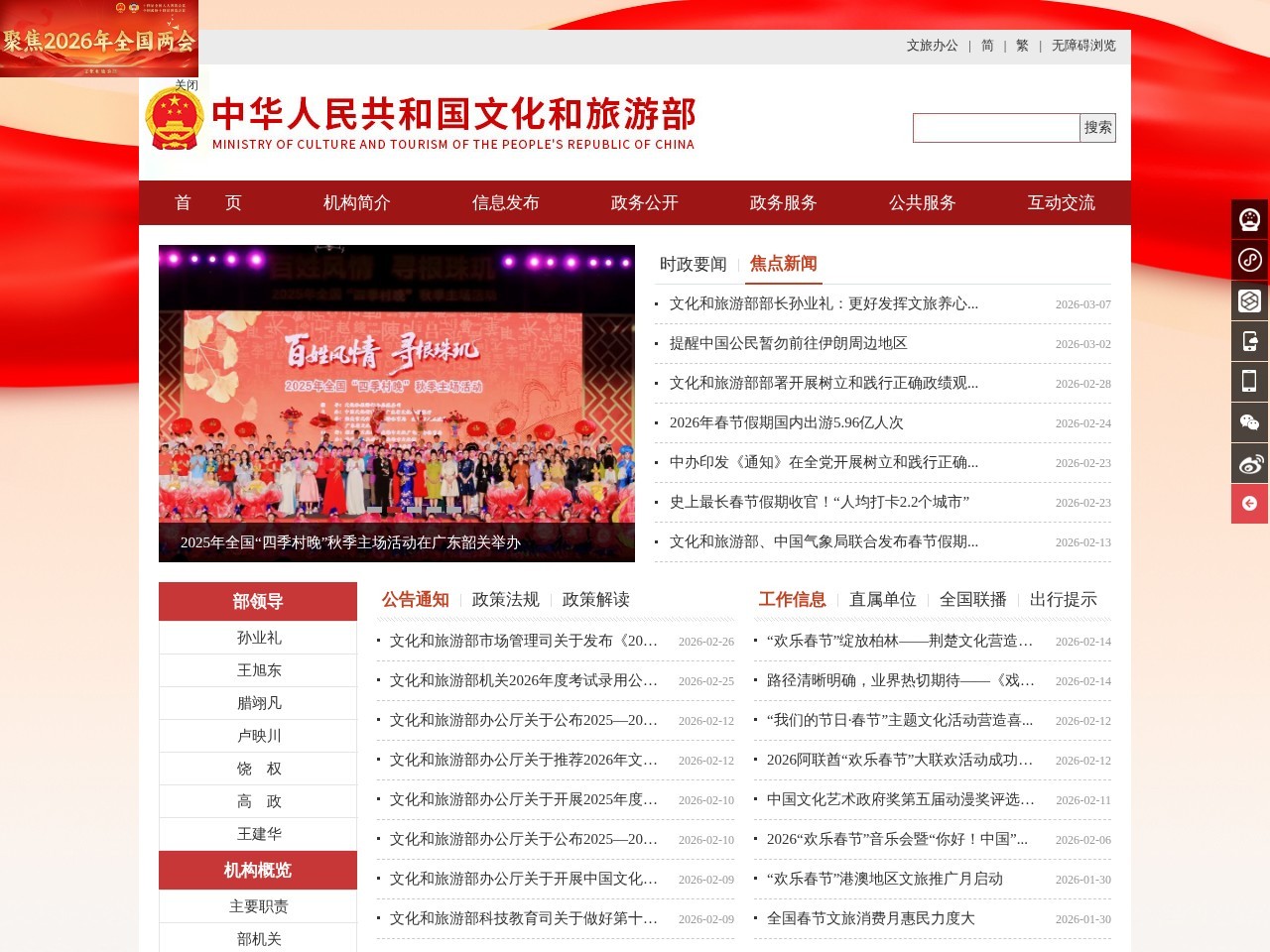1270x952 pixels.
Task: Click the 四季村晚 slideshow image
Action: 396,387
